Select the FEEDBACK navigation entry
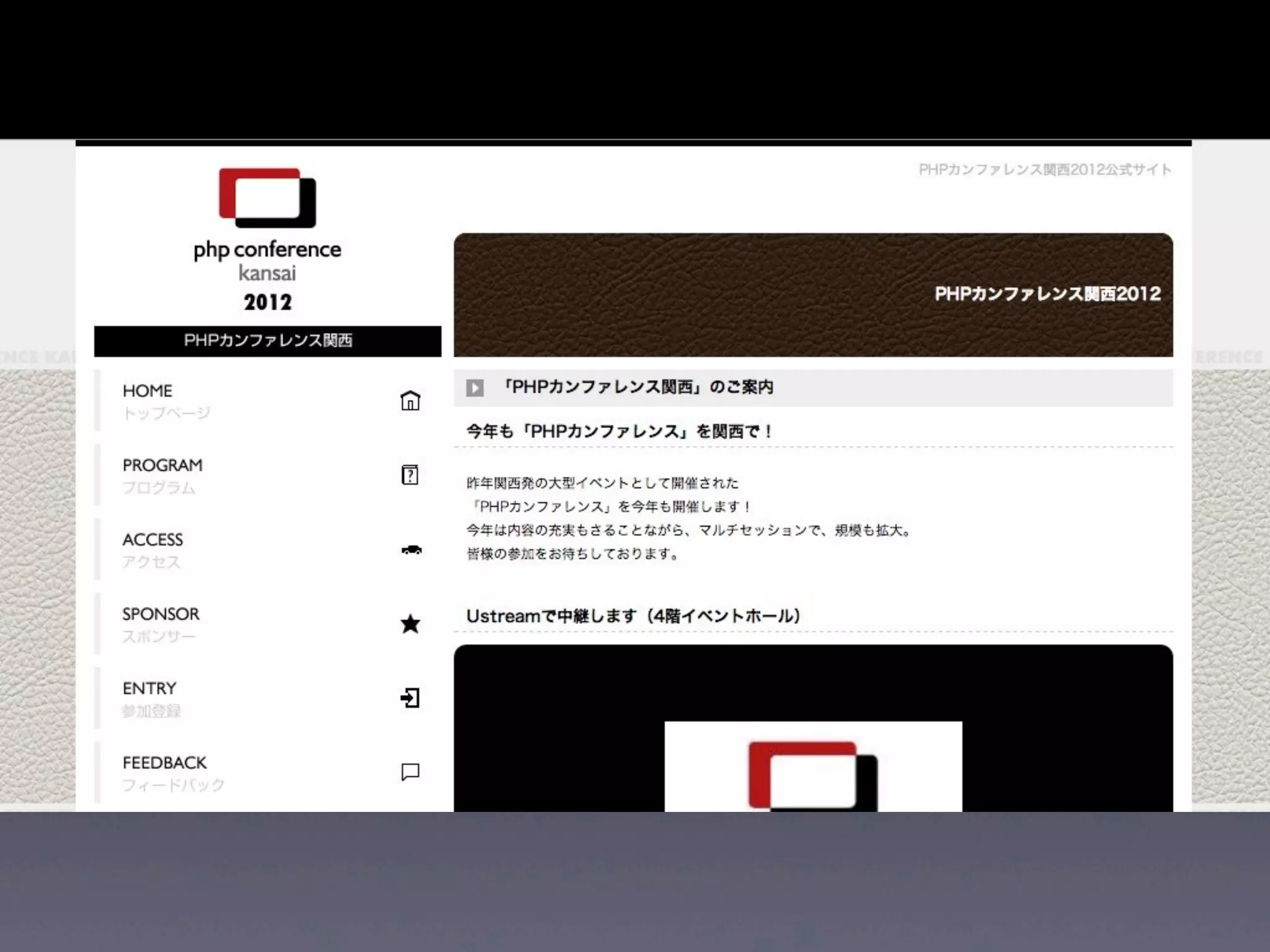This screenshot has width=1270, height=952. 164,763
